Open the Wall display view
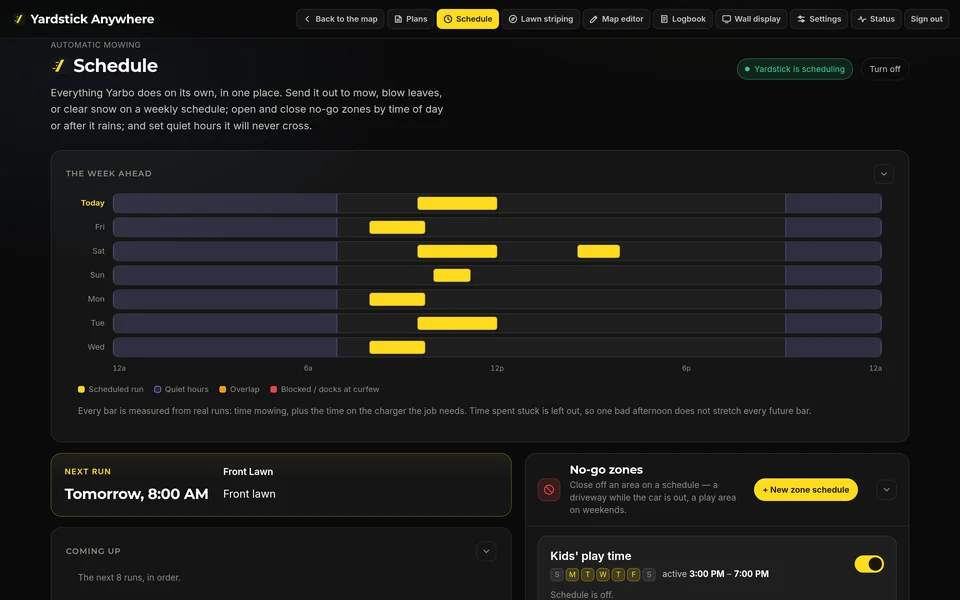960x600 pixels. [751, 19]
